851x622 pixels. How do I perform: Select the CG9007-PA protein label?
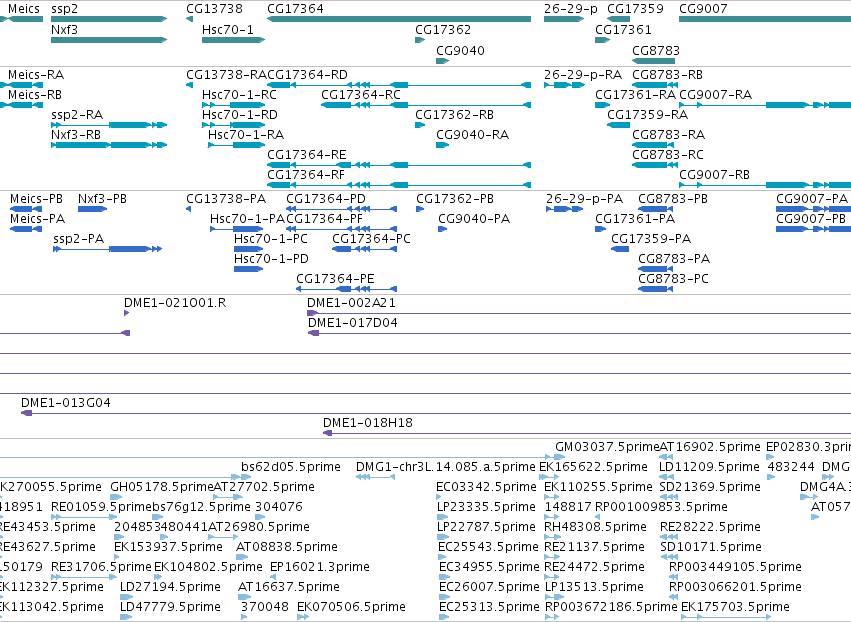click(812, 199)
